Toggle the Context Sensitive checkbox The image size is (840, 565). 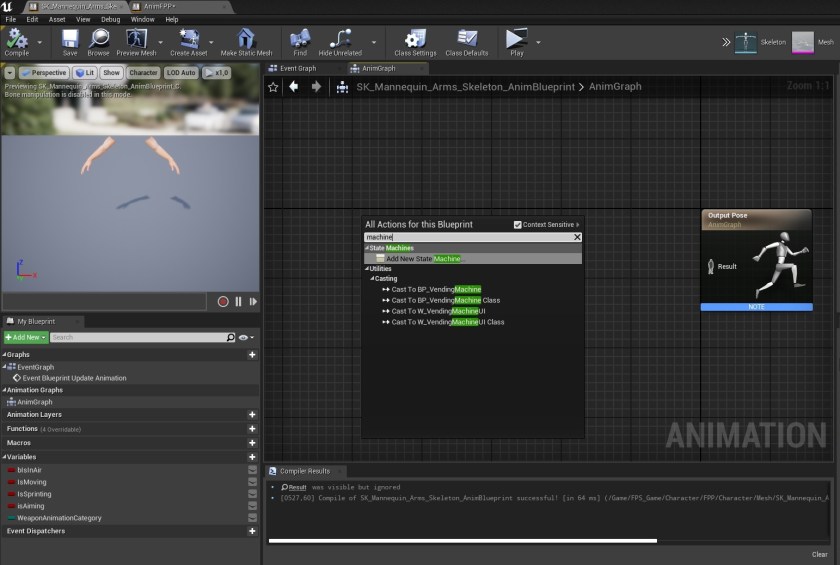point(517,225)
